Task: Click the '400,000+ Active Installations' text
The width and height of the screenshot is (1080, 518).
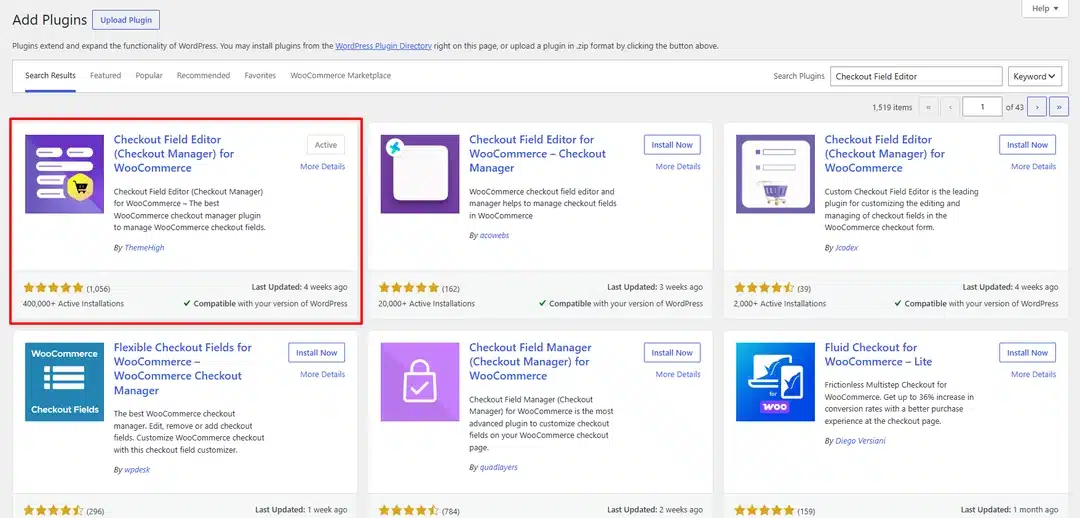Action: pos(74,303)
